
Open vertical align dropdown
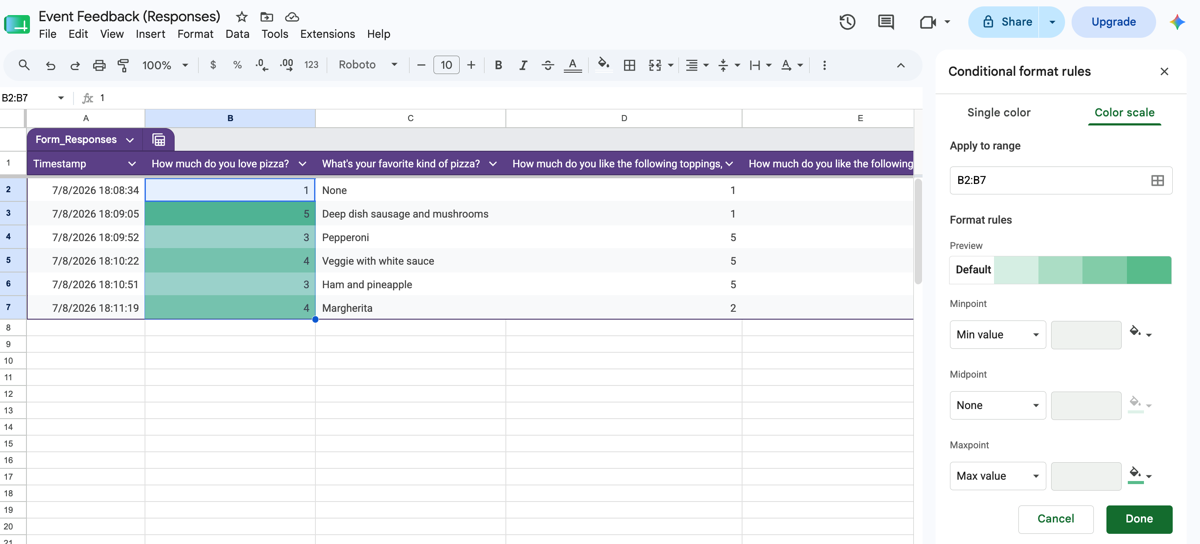click(x=729, y=65)
